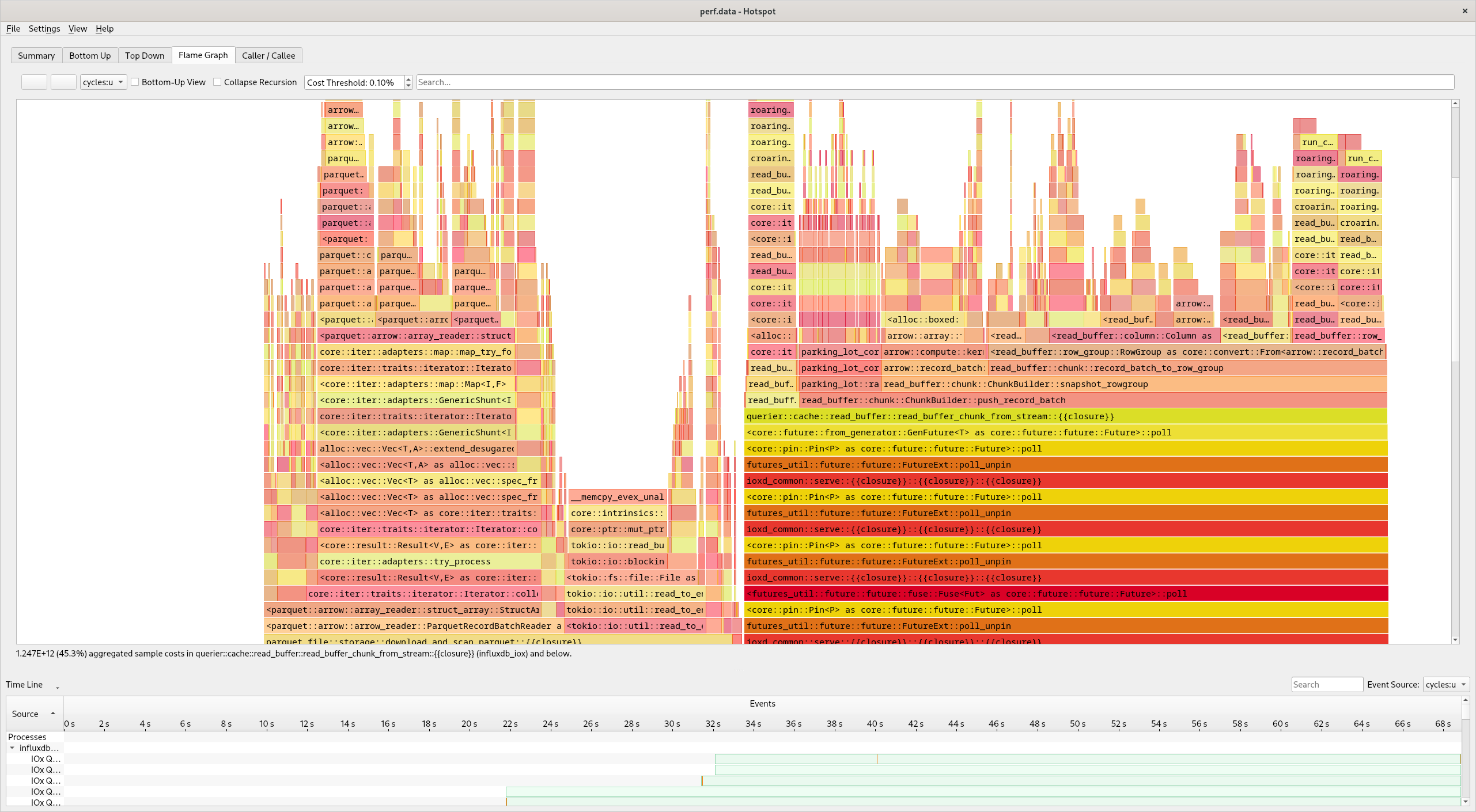This screenshot has width=1476, height=812.
Task: Select the <parquet::arrow::array_reader::struct frame
Action: (417, 336)
